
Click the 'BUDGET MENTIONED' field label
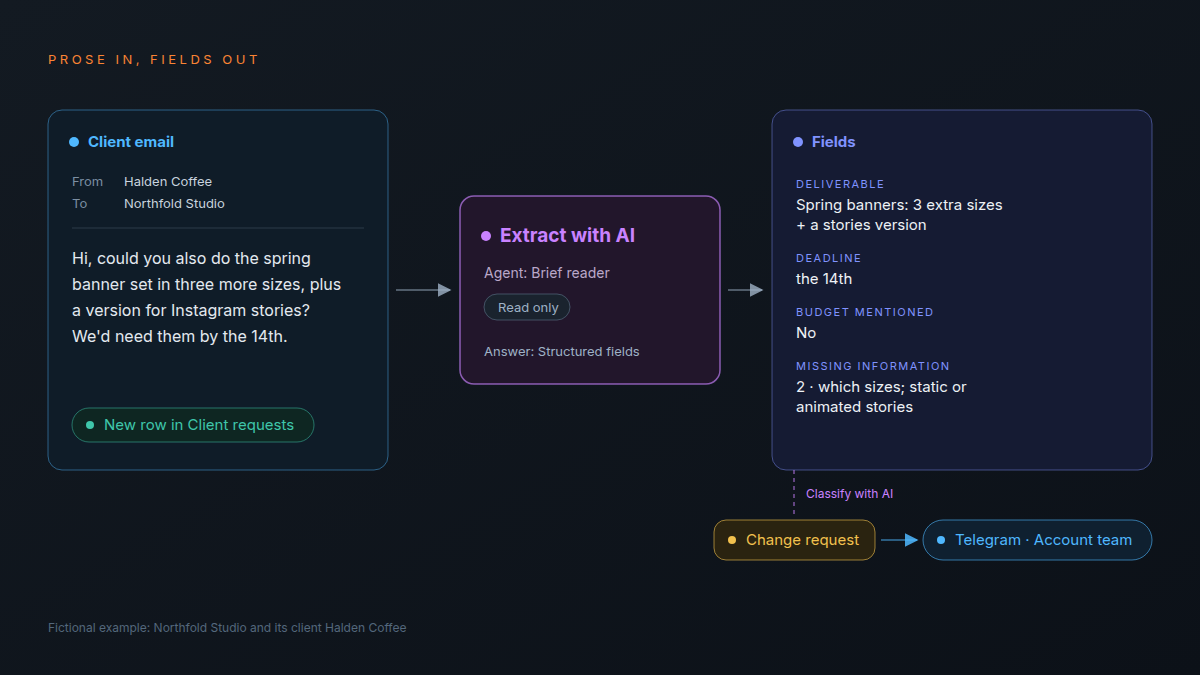click(x=865, y=312)
